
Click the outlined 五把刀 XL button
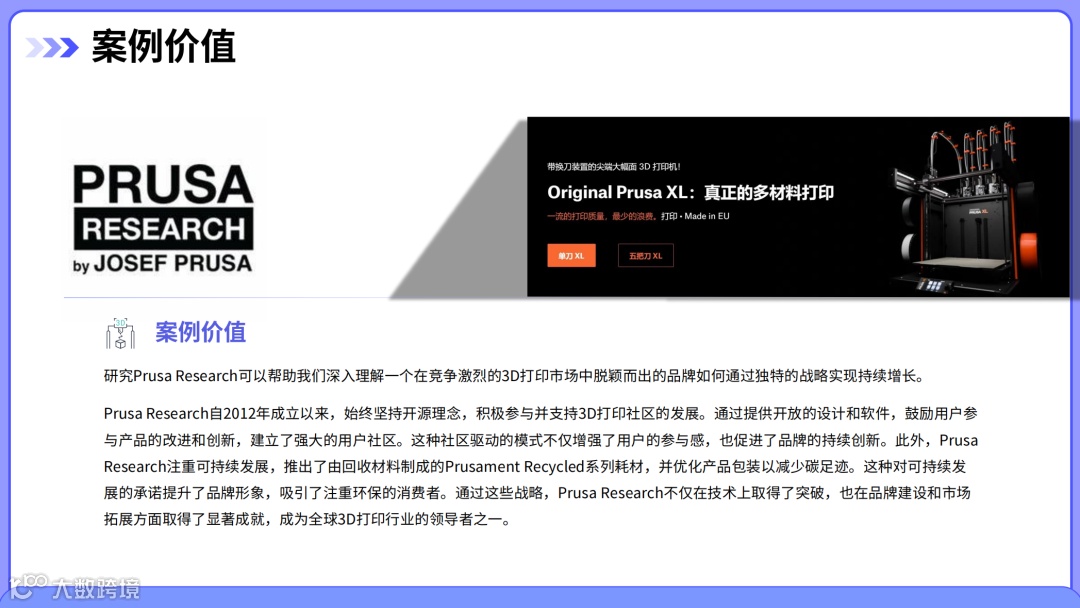[x=645, y=255]
